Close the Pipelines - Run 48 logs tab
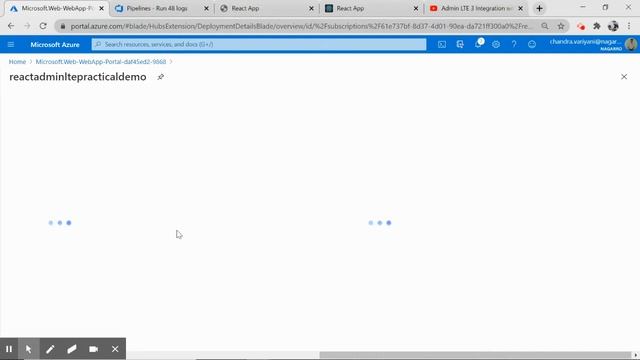This screenshot has height=360, width=640. click(x=206, y=8)
